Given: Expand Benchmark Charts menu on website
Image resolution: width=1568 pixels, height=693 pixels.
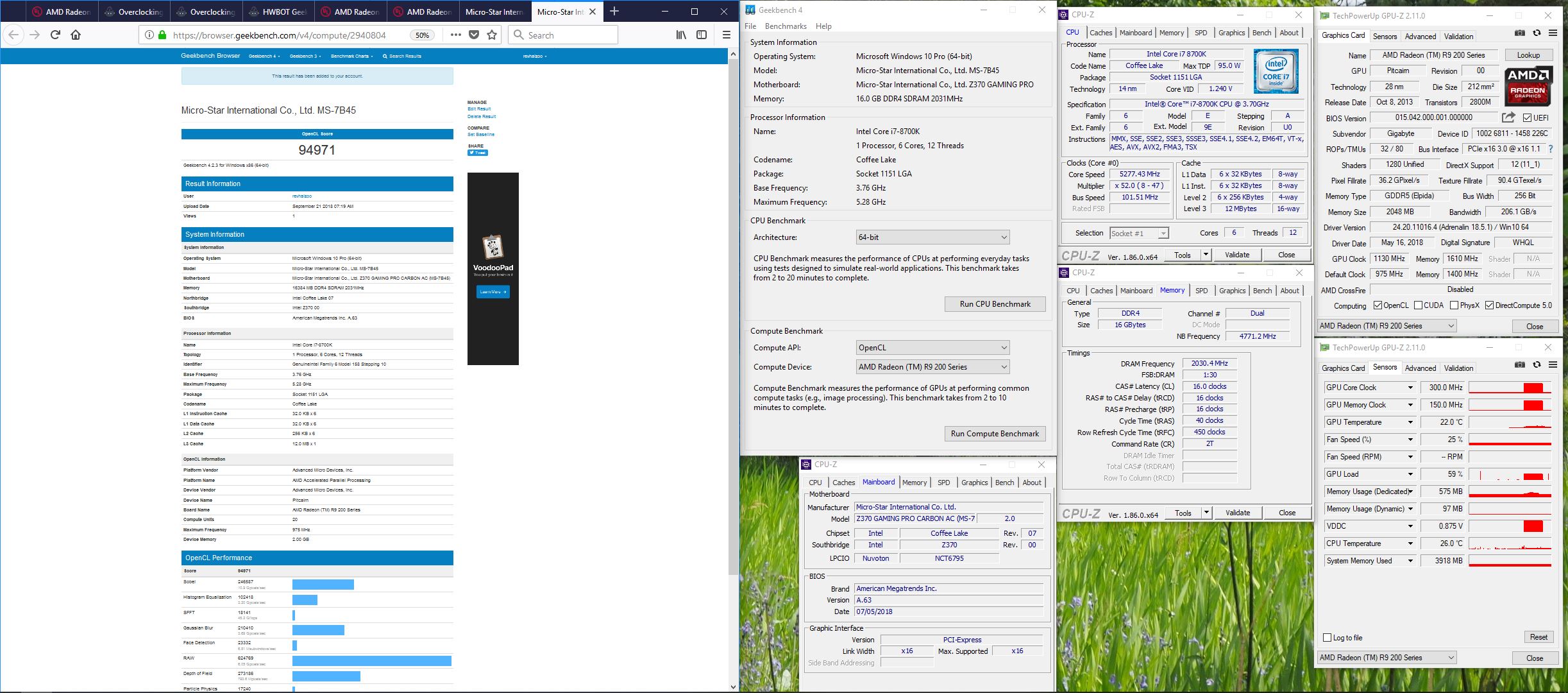Looking at the screenshot, I should click(351, 56).
